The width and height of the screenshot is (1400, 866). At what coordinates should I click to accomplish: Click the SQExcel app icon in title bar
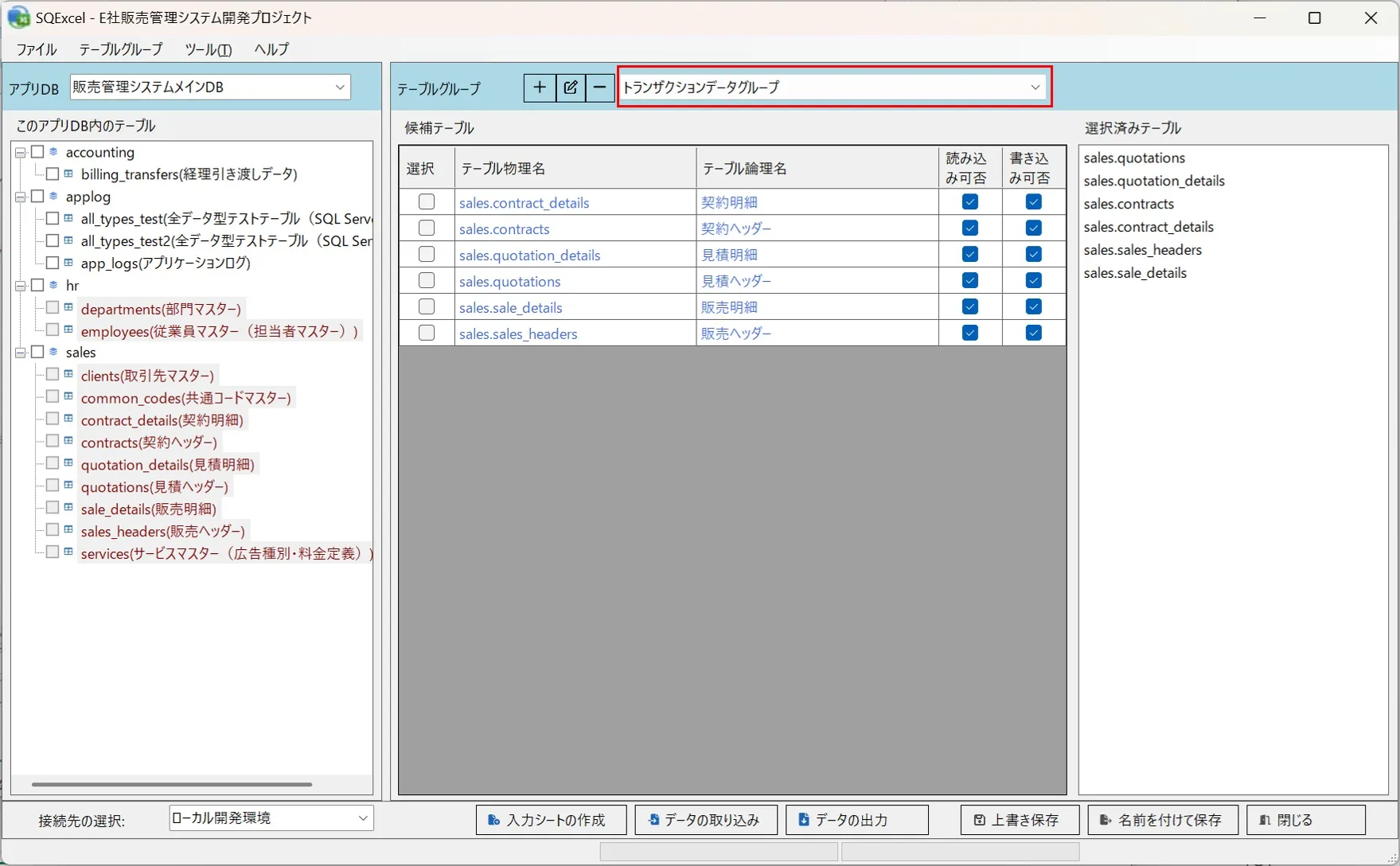coord(18,17)
